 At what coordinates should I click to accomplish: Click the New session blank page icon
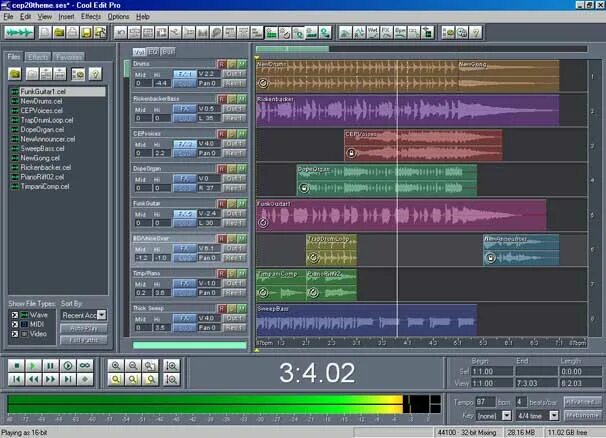click(x=45, y=32)
